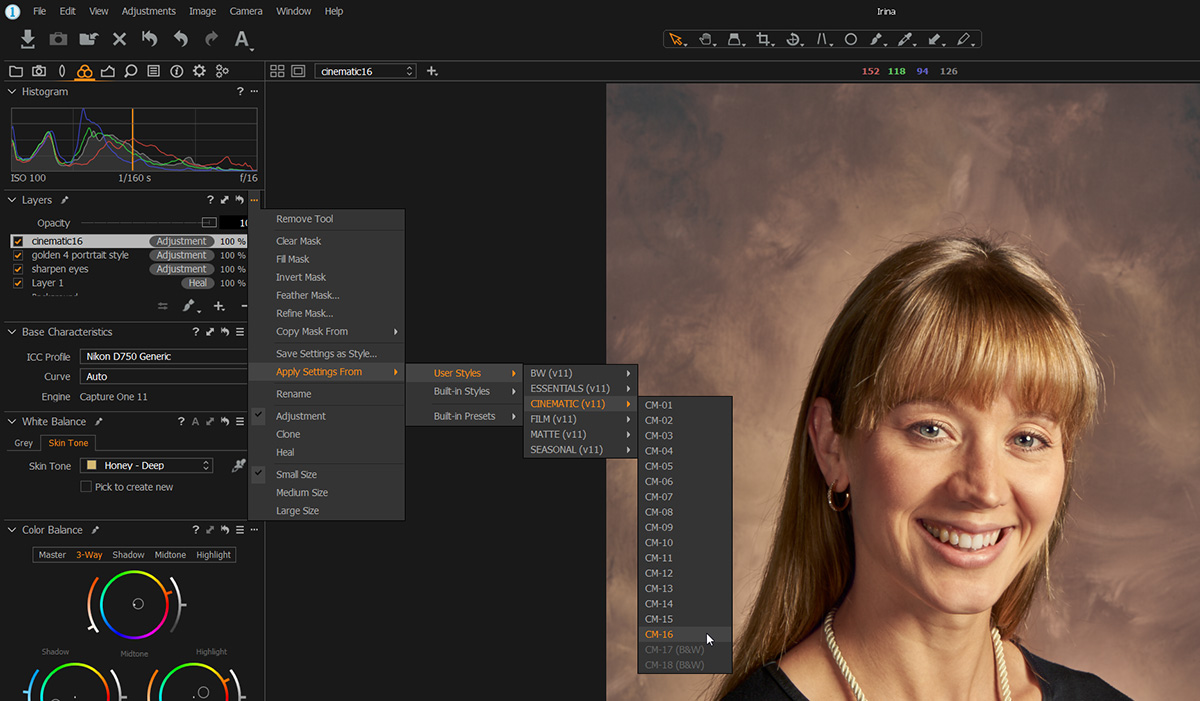
Task: Select the Crop cursor tool
Action: (x=764, y=40)
